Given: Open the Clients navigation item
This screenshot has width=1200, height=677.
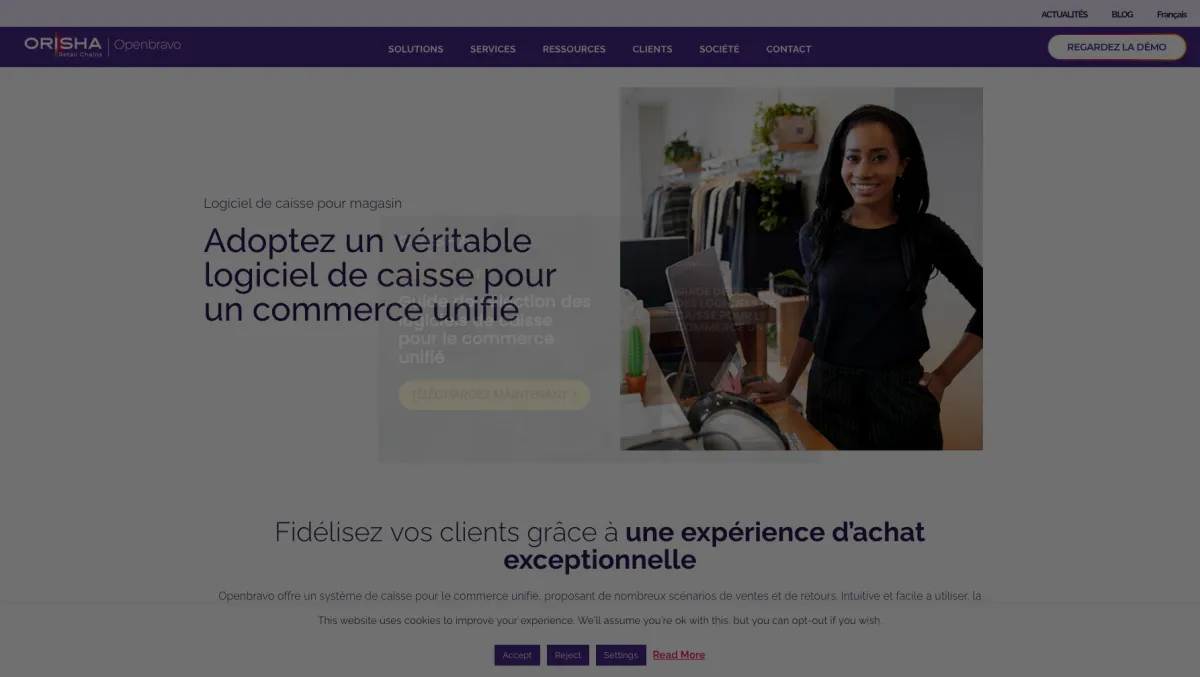Looking at the screenshot, I should (652, 49).
